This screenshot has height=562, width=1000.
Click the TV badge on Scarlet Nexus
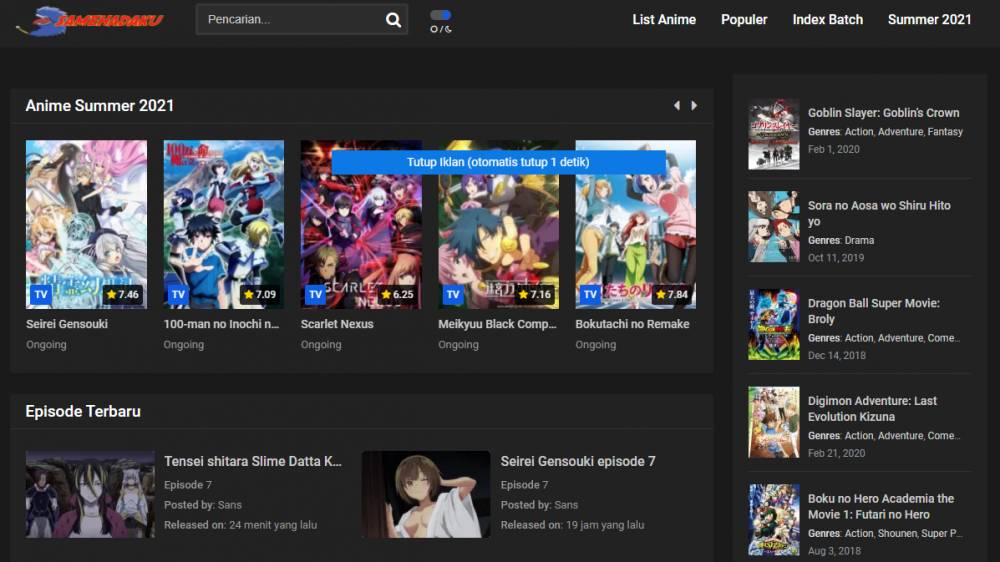click(x=315, y=295)
